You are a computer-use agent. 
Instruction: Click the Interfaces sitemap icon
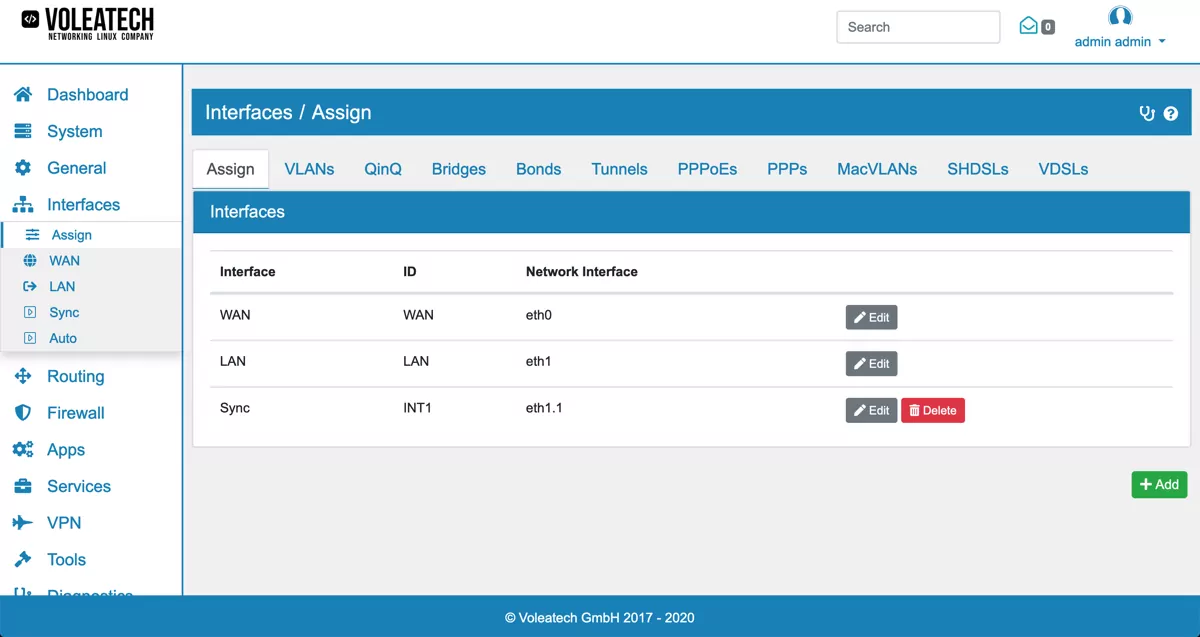pyautogui.click(x=23, y=204)
